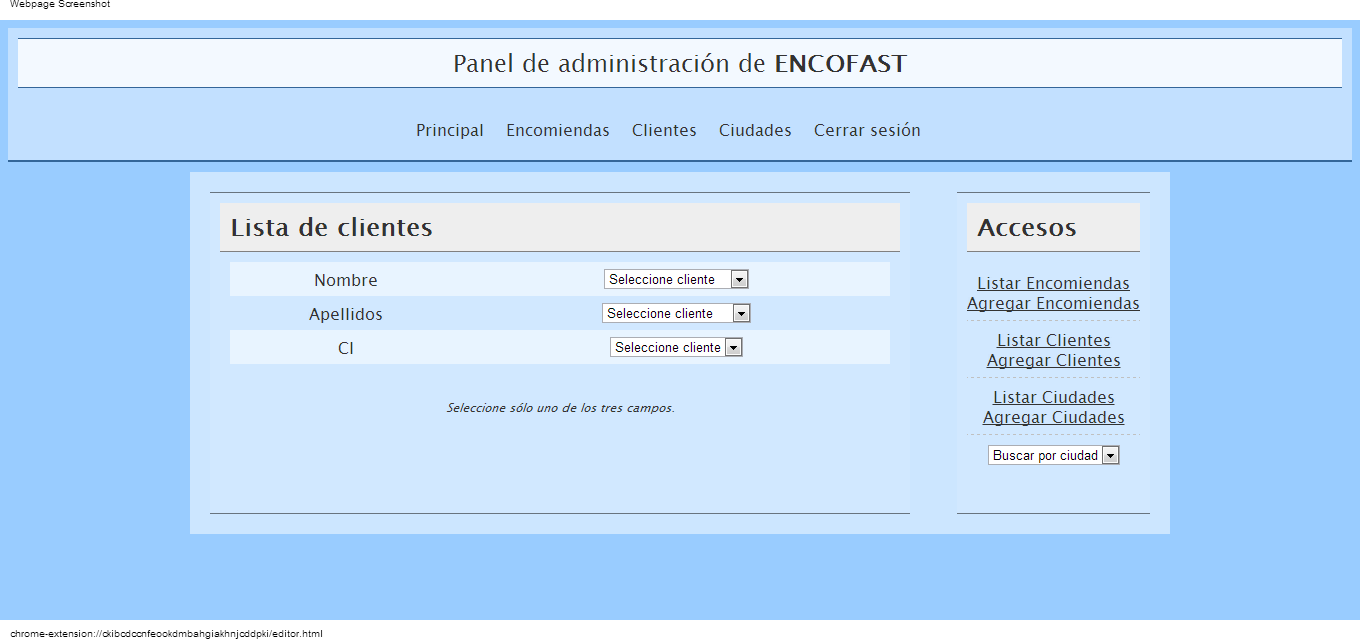This screenshot has height=640, width=1360.
Task: Click Cerrar sesión to log out
Action: pyautogui.click(x=866, y=130)
